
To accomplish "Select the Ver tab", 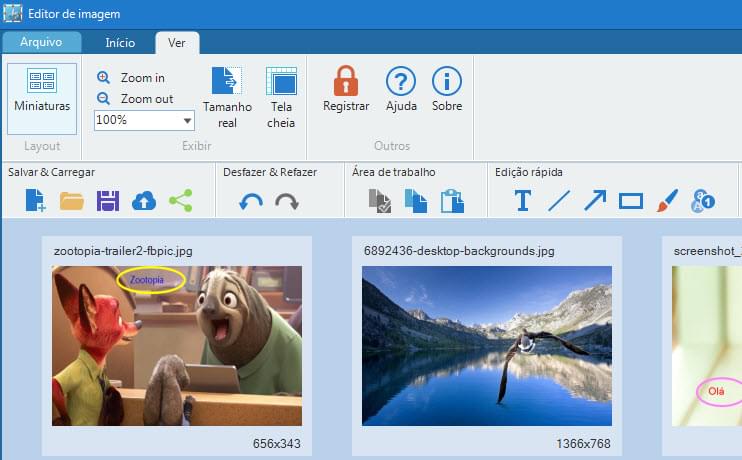I will coord(177,43).
